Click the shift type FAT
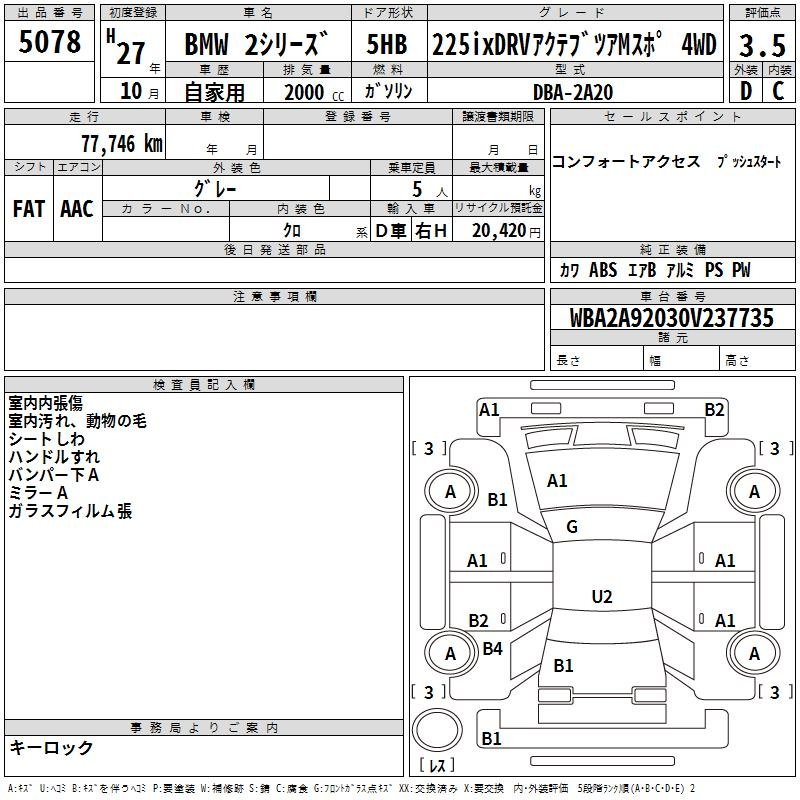The width and height of the screenshot is (800, 800). (29, 209)
